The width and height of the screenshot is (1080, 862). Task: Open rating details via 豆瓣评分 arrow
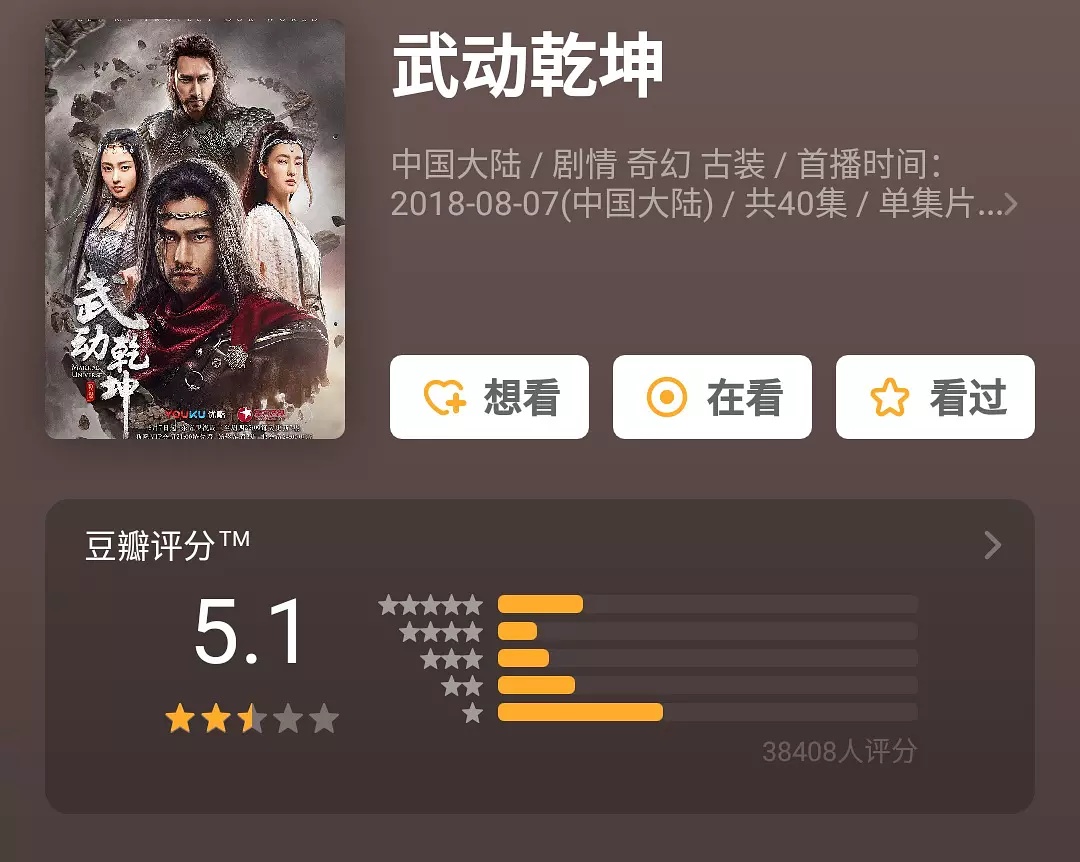(992, 545)
